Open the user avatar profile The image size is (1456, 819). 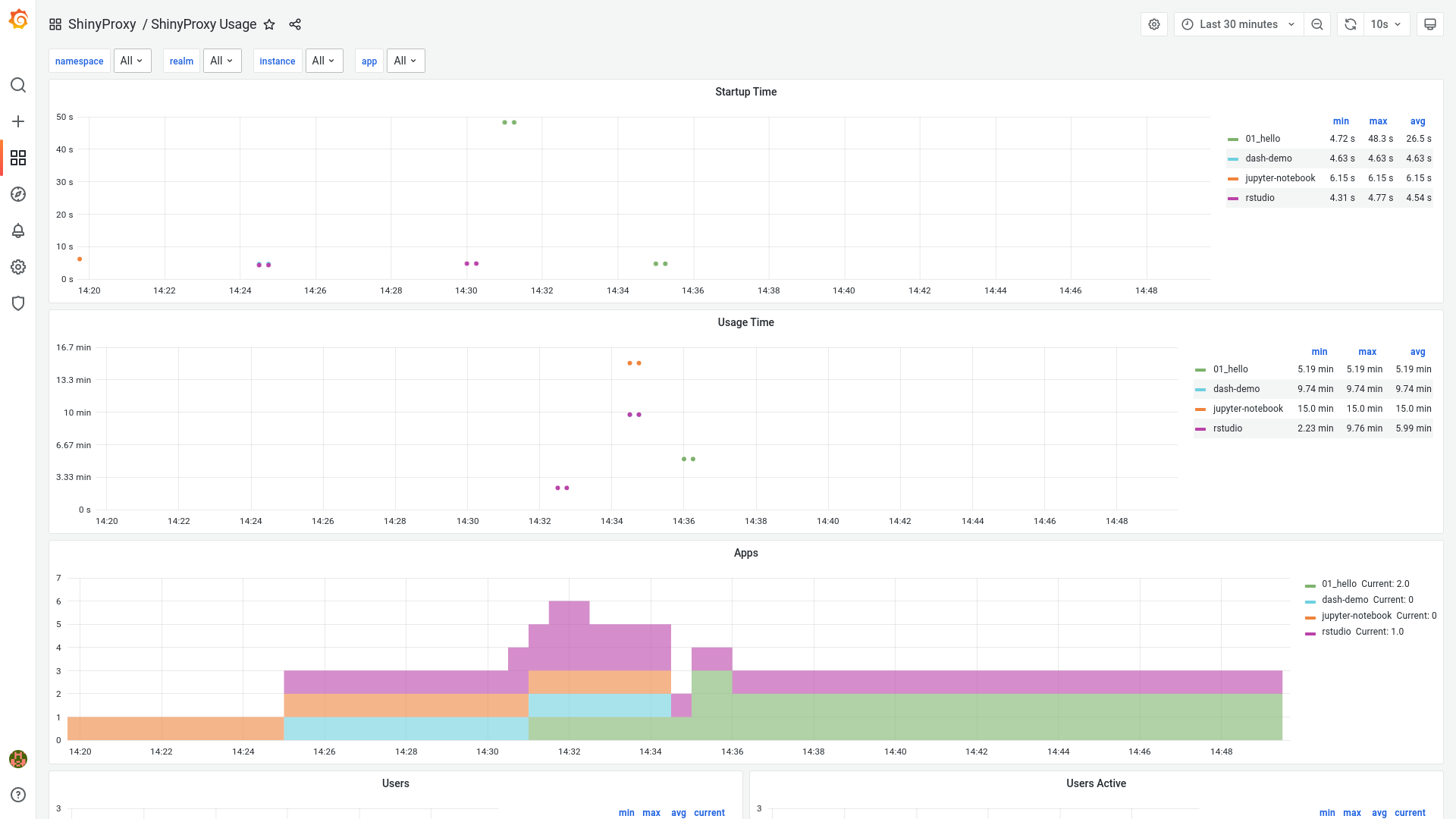(x=18, y=758)
